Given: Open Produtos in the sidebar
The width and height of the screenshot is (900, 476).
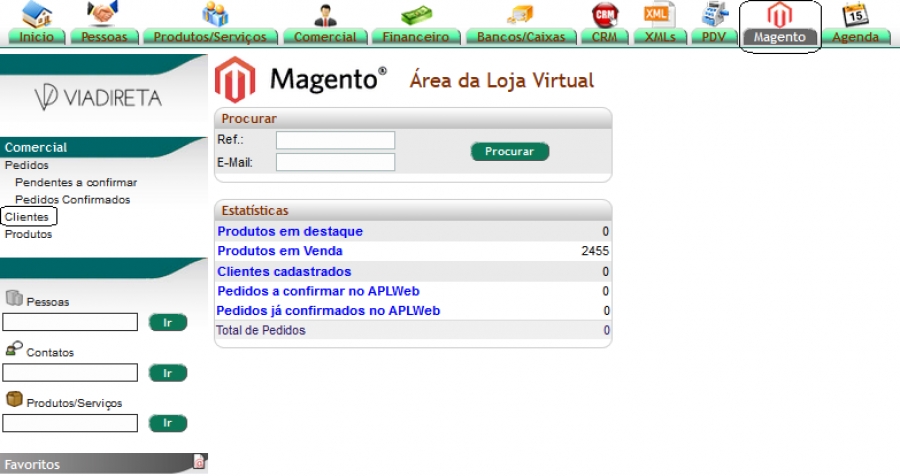Looking at the screenshot, I should [28, 234].
